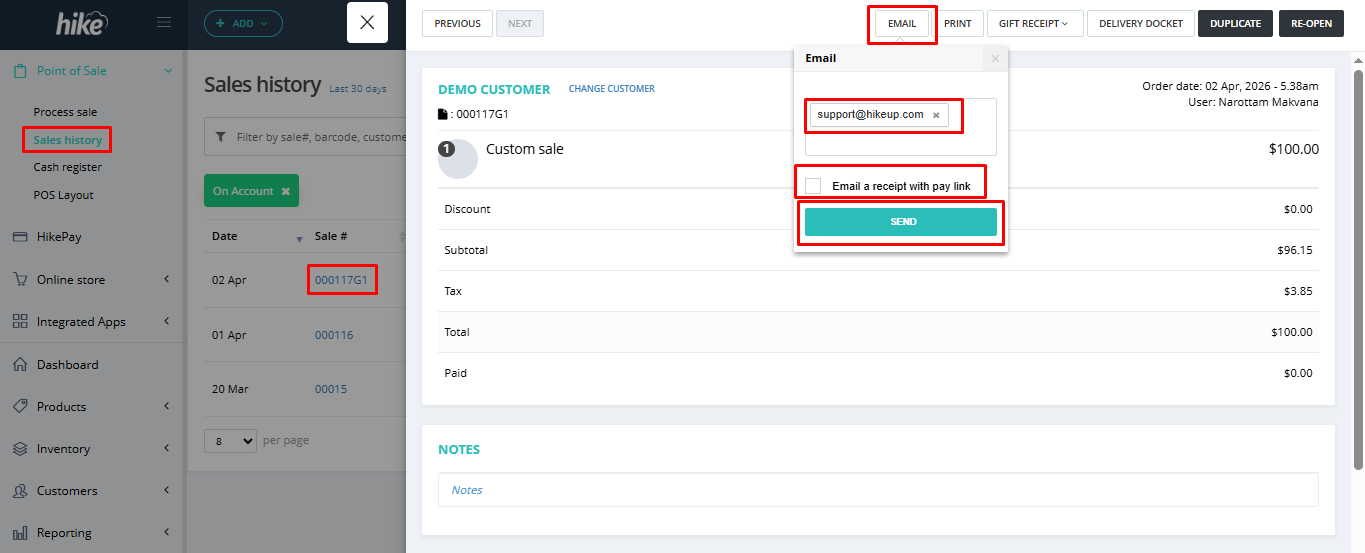Open sale number 000116
This screenshot has width=1365, height=553.
[x=334, y=335]
